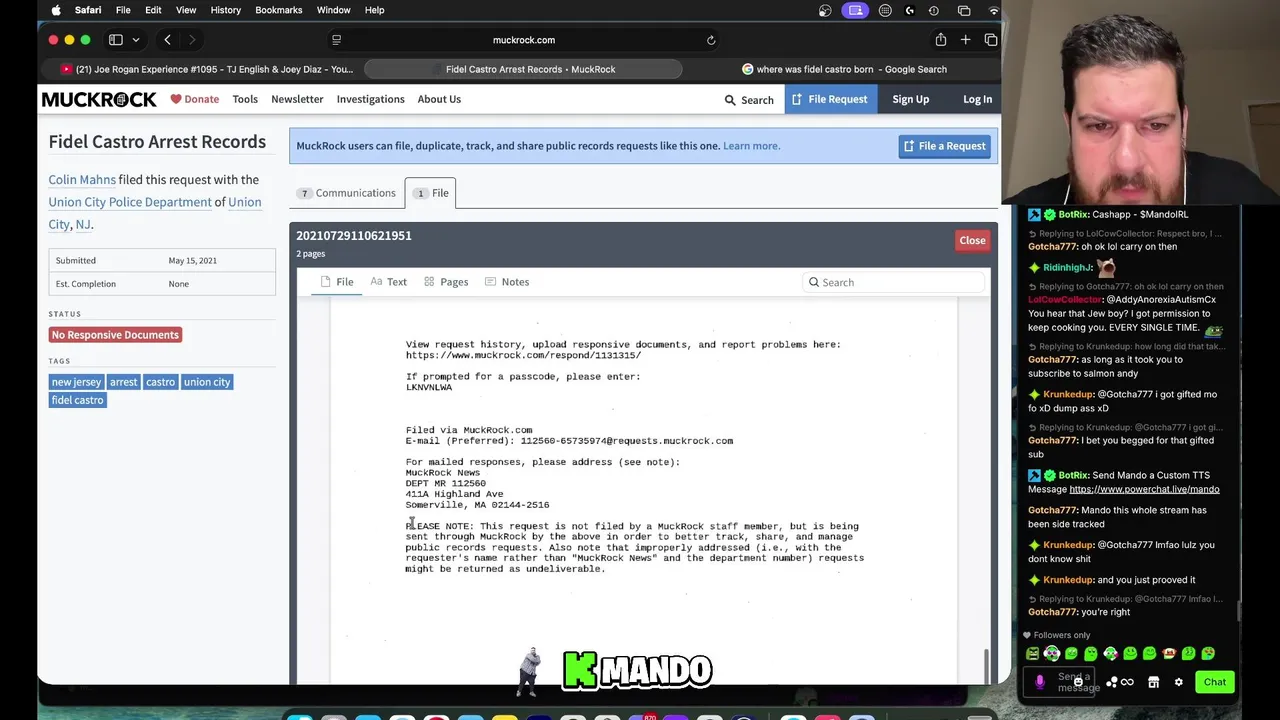This screenshot has height=720, width=1280.
Task: Open chat settings gear icon
Action: (1178, 682)
